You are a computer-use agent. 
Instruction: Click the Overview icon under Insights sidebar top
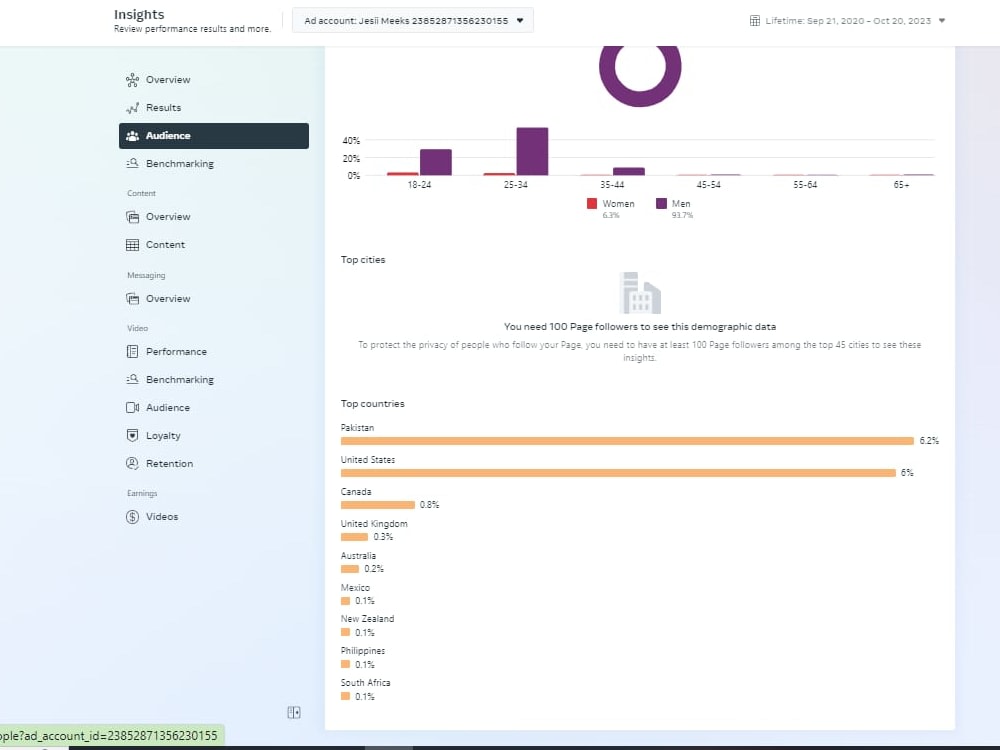132,80
